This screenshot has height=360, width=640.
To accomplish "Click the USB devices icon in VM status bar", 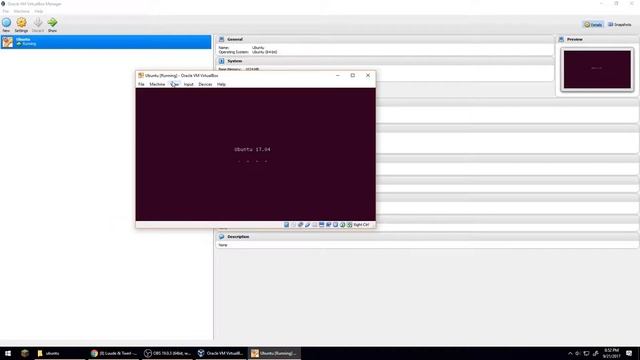I will point(307,225).
